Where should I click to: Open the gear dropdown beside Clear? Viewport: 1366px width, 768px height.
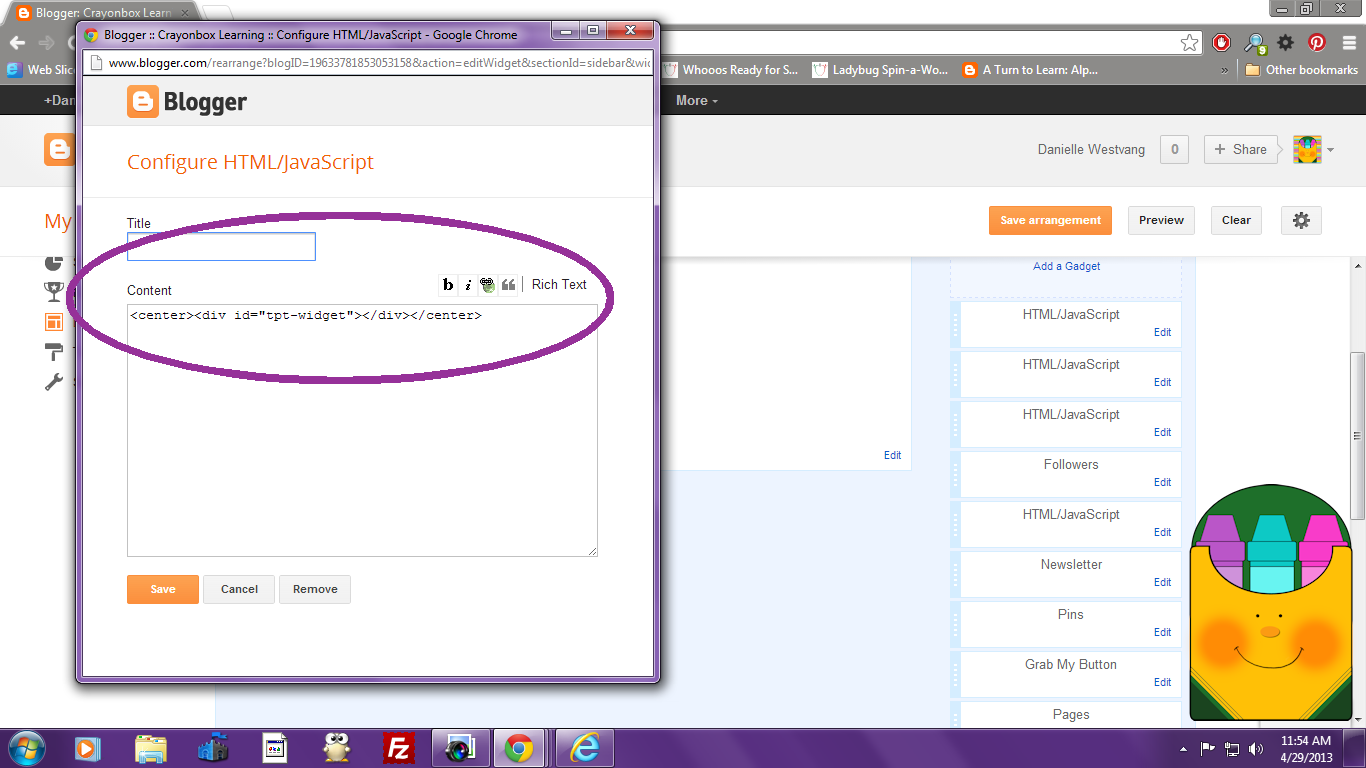[x=1301, y=220]
